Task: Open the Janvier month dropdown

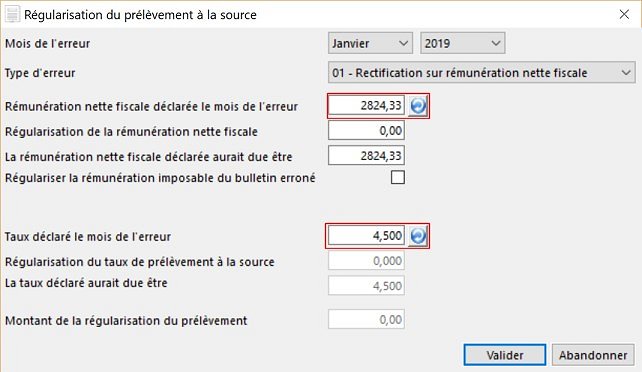Action: [370, 43]
